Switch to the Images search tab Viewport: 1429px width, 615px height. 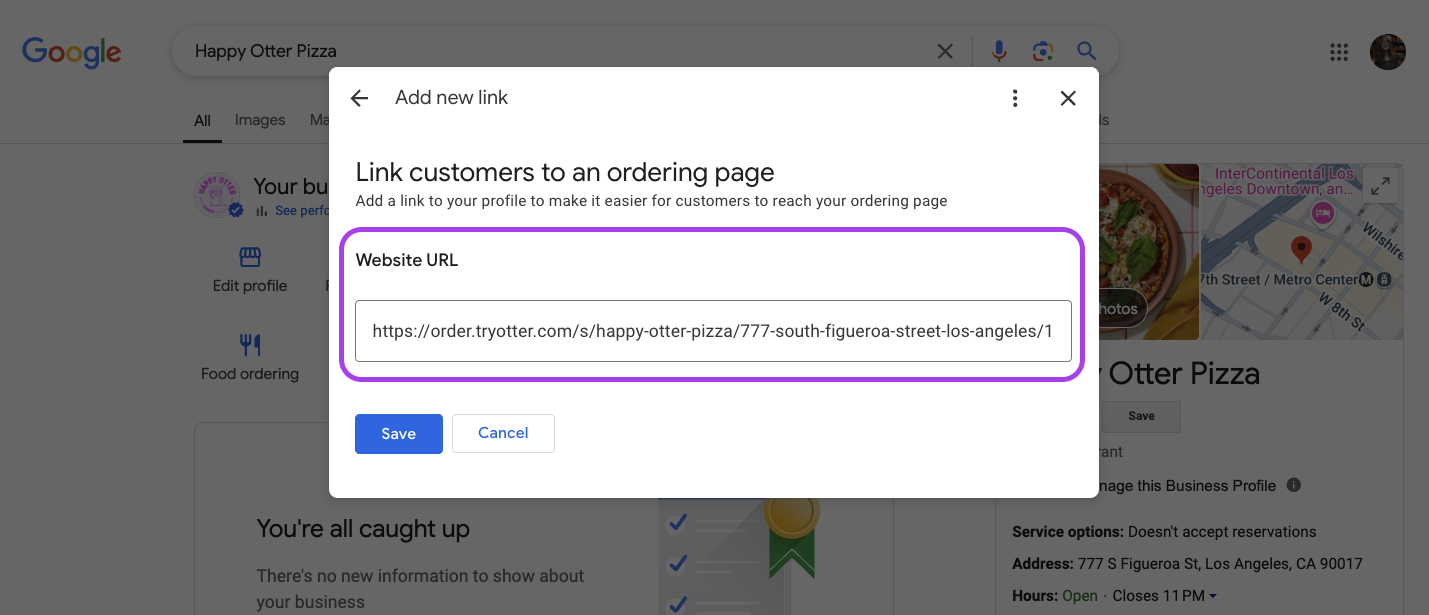260,120
